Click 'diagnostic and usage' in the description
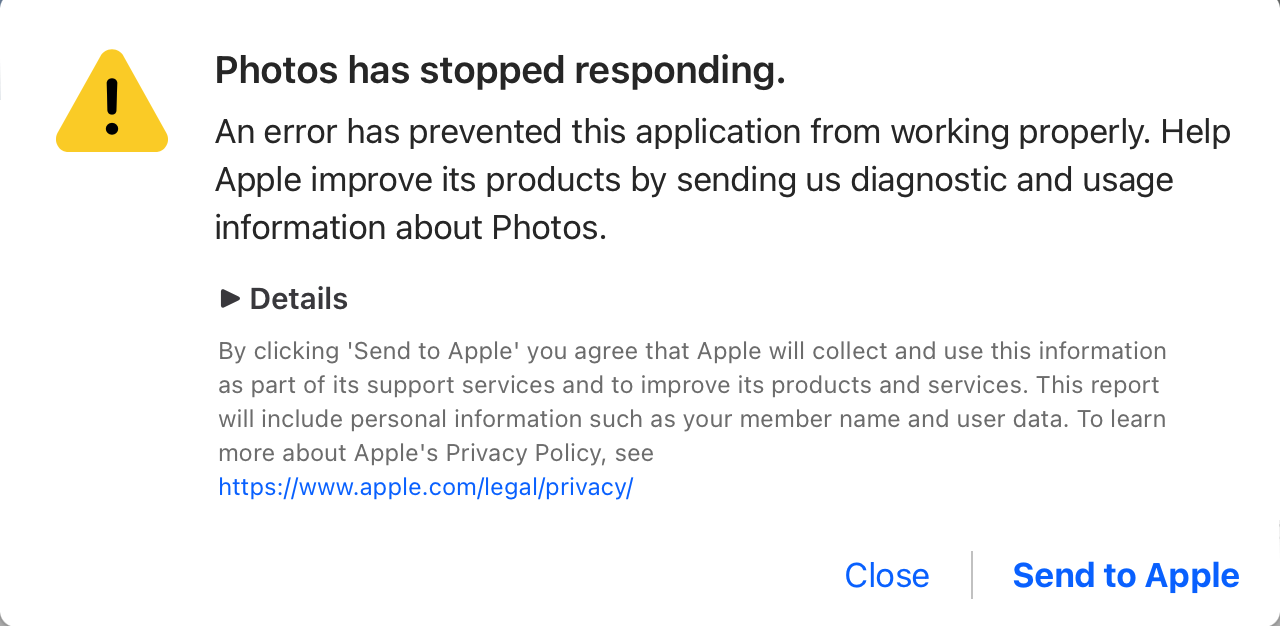 1011,180
